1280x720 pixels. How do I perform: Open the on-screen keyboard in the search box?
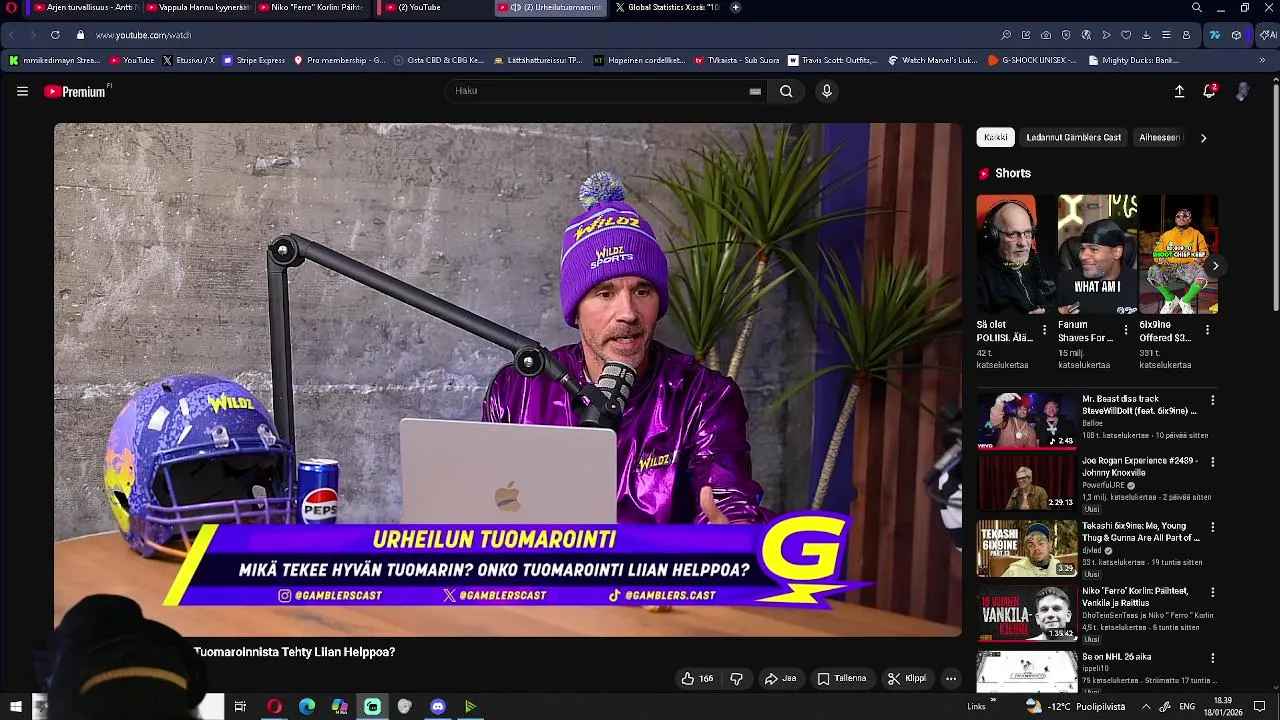755,91
